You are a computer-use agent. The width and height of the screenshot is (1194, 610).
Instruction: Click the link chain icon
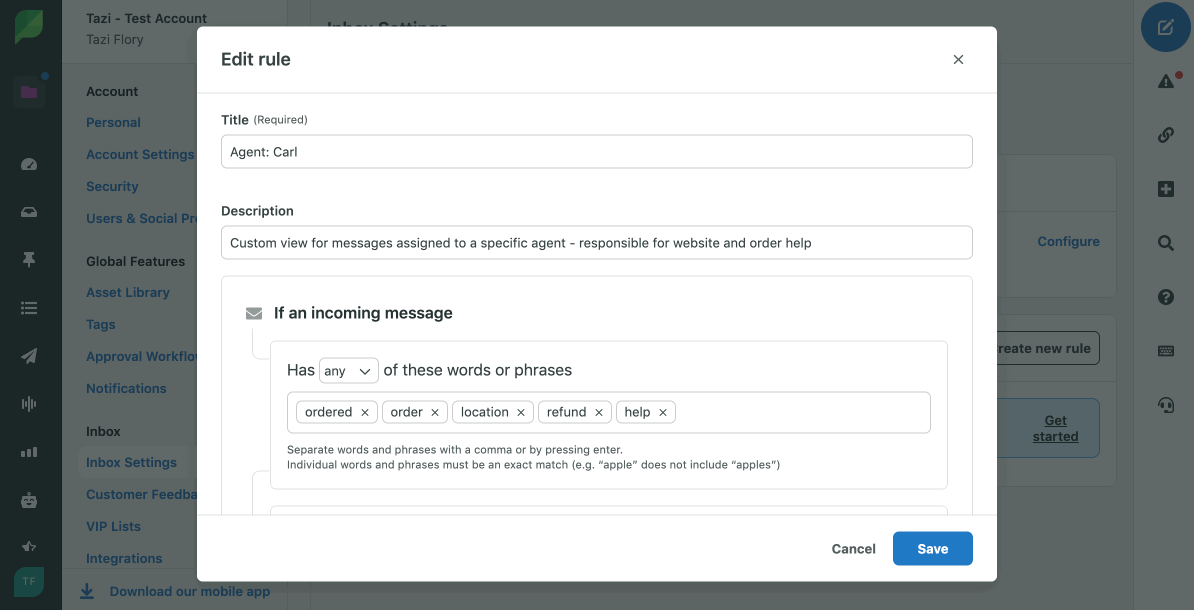point(1165,135)
